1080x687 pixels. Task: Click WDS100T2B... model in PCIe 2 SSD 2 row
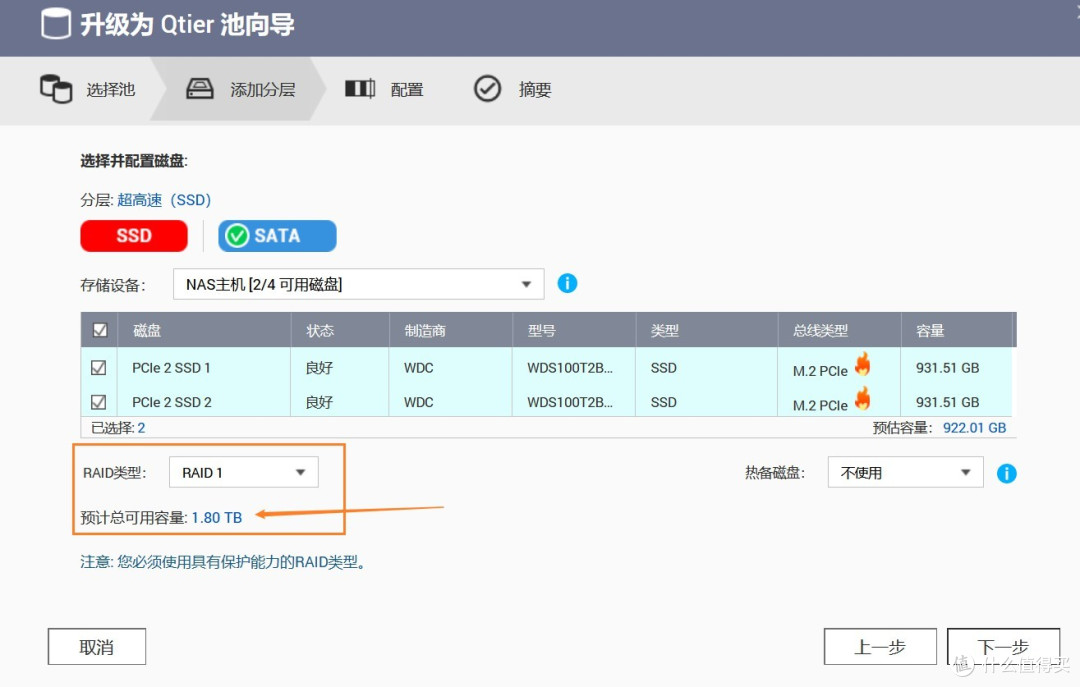tap(570, 402)
